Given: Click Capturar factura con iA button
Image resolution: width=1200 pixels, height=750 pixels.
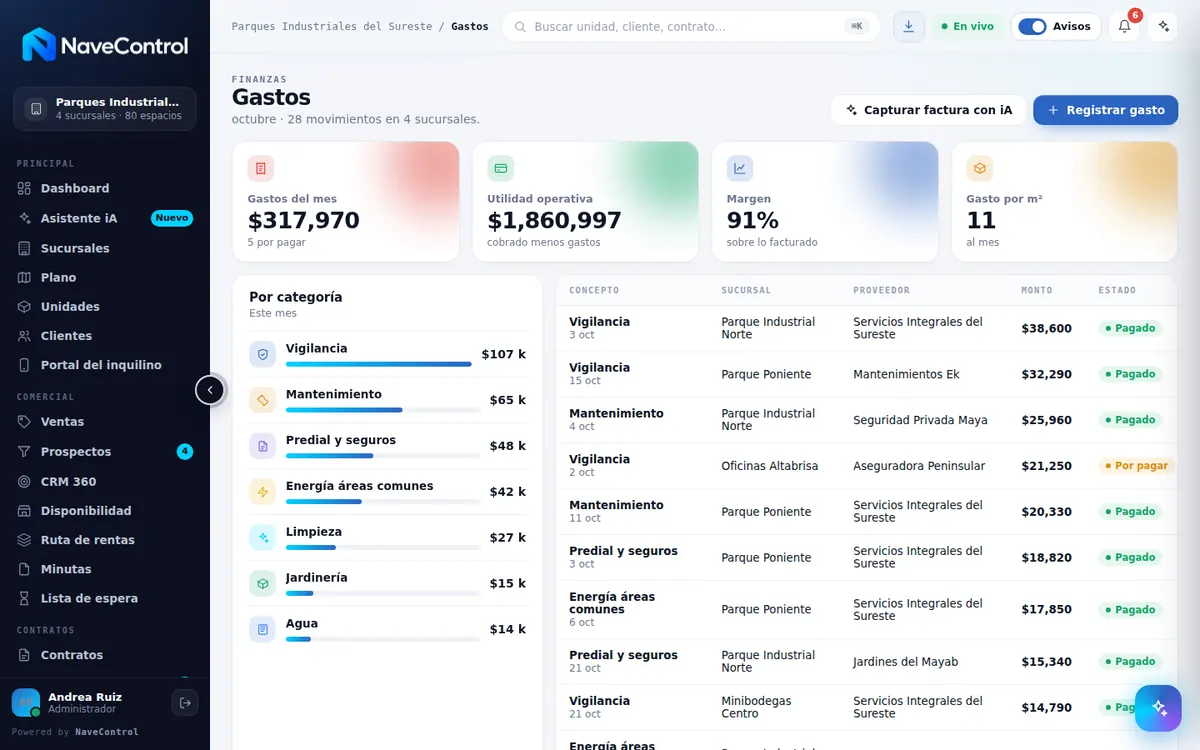Looking at the screenshot, I should tap(928, 110).
